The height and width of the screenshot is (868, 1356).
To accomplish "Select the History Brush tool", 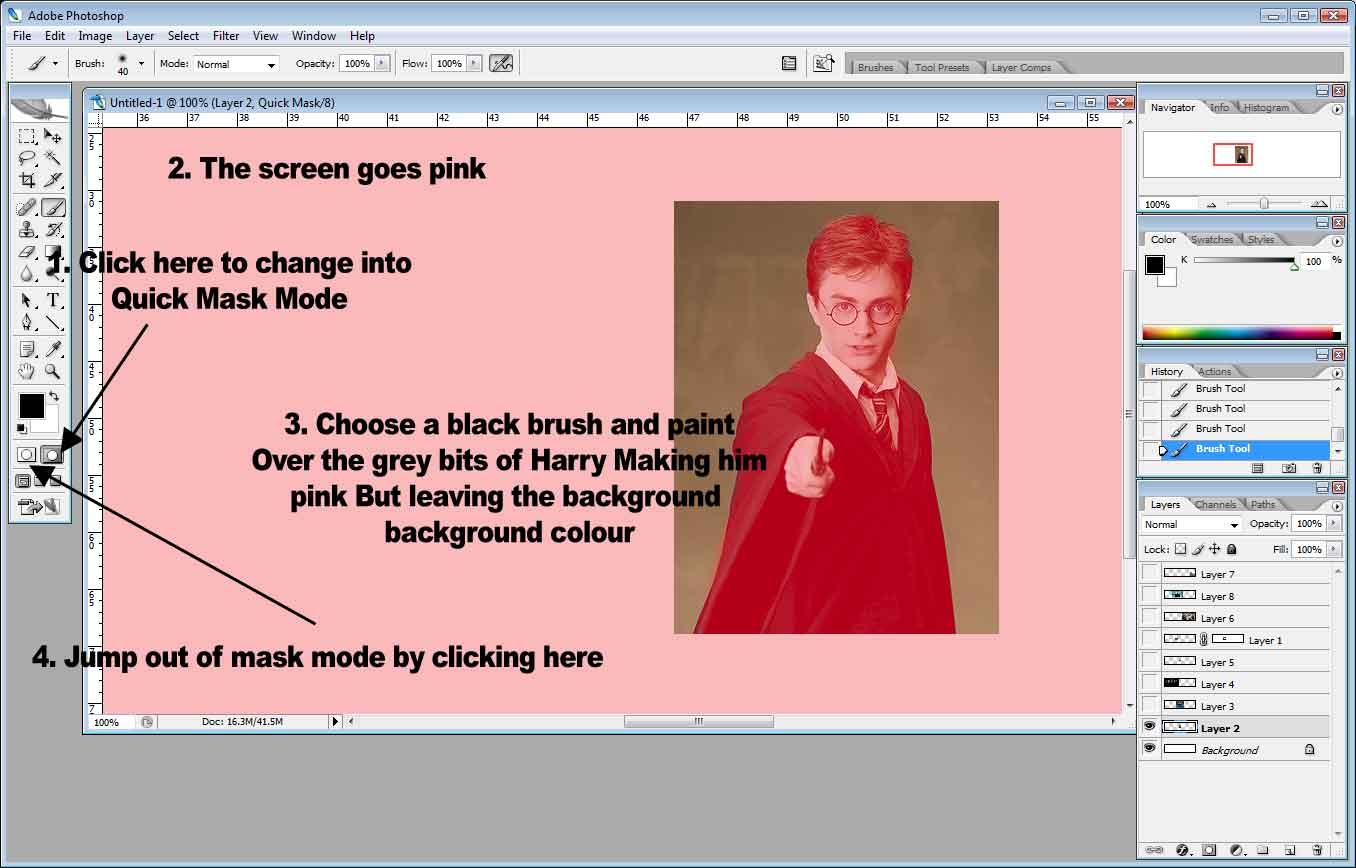I will (x=53, y=230).
